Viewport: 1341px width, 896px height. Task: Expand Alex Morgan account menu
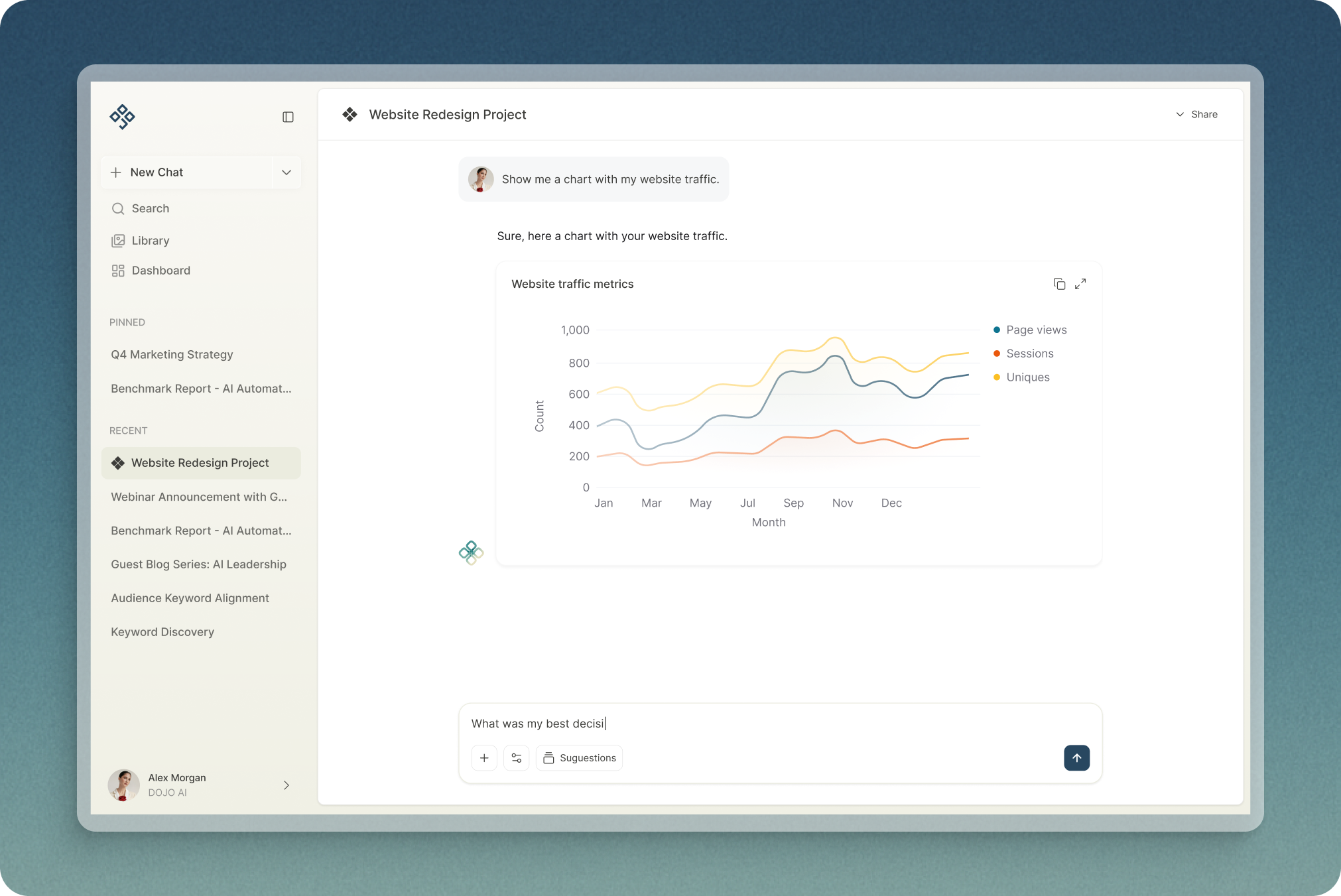(x=286, y=785)
